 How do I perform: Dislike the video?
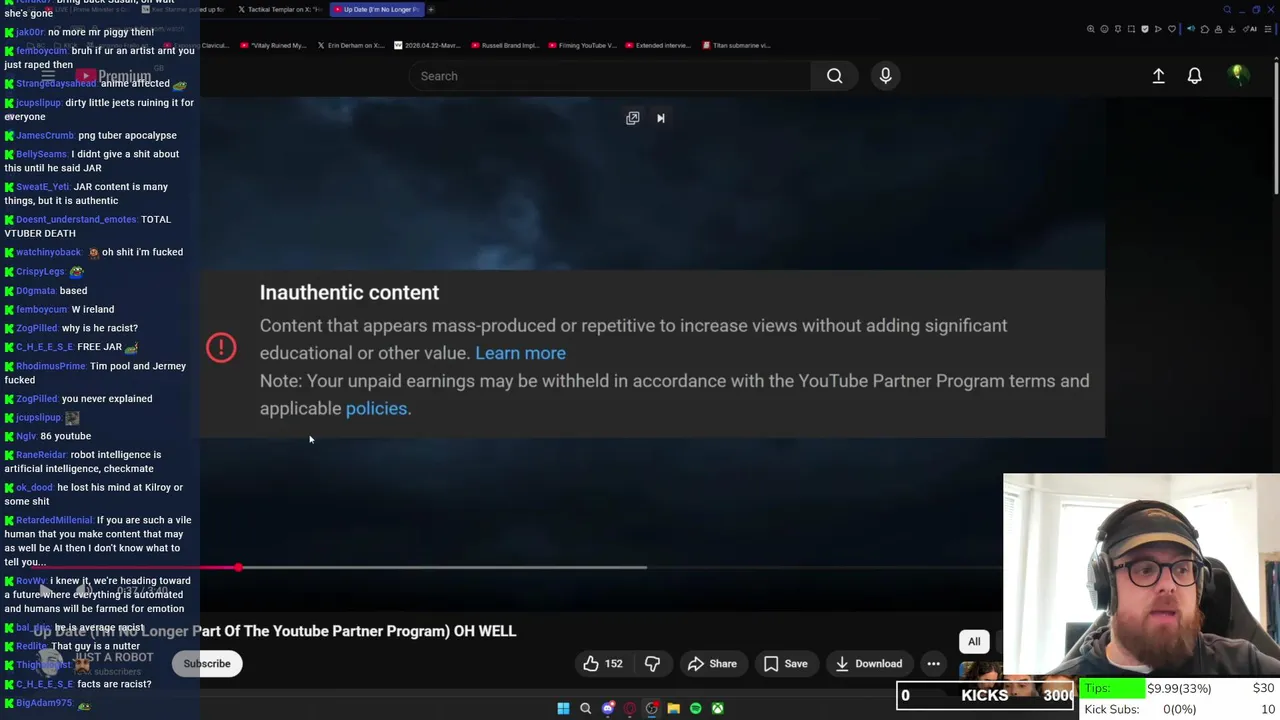pyautogui.click(x=652, y=663)
